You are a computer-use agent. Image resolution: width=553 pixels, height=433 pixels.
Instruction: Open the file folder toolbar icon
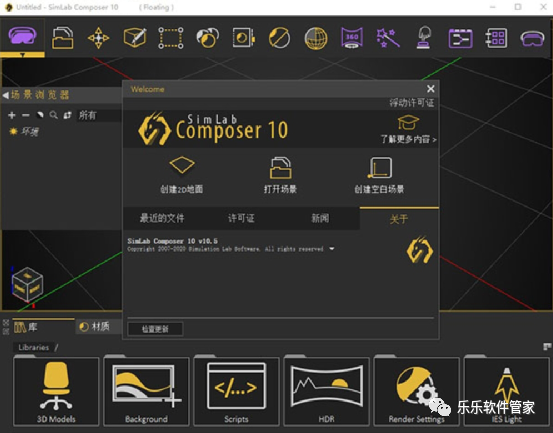(x=62, y=38)
